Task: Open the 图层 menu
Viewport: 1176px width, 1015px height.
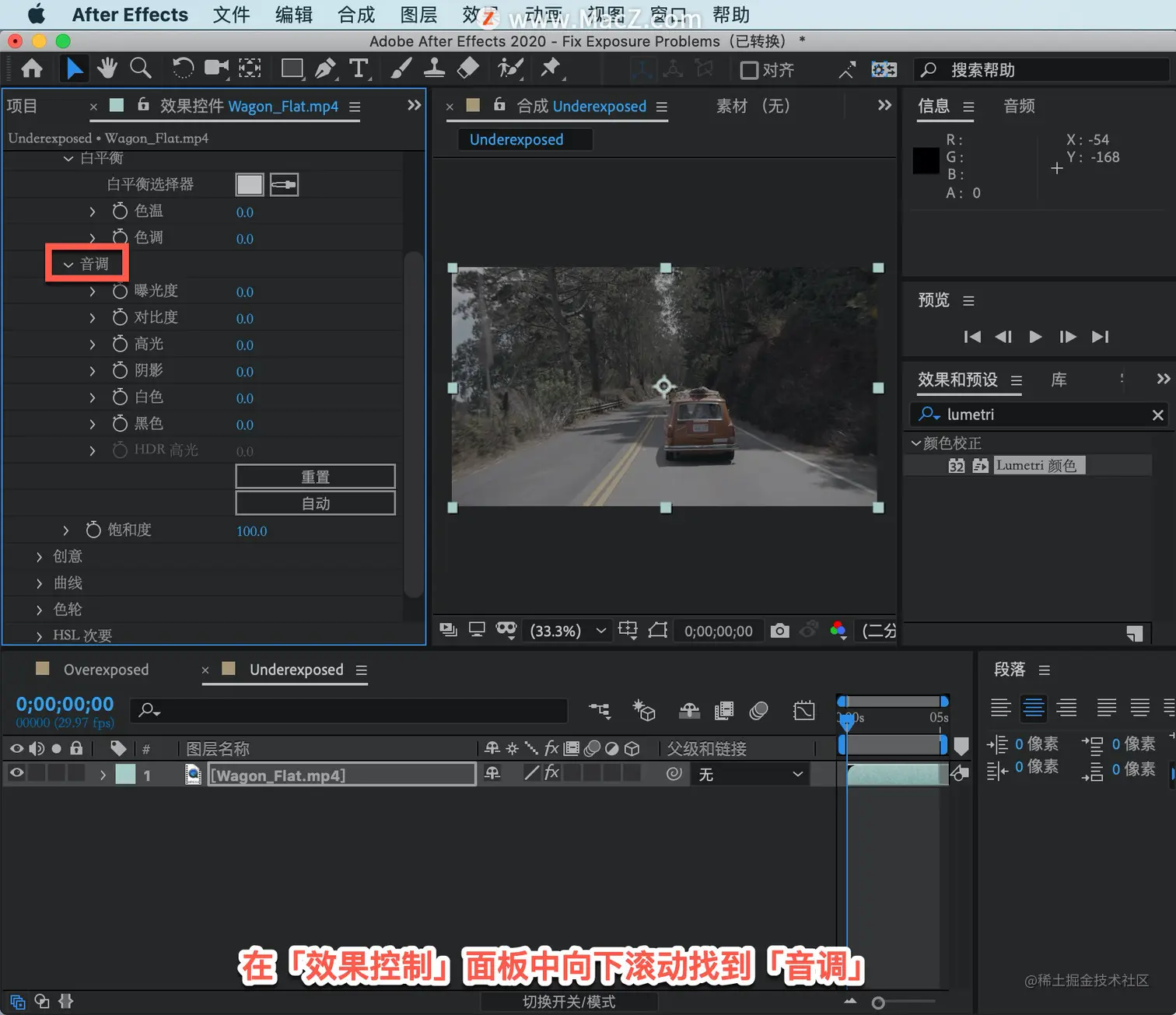Action: click(x=418, y=15)
